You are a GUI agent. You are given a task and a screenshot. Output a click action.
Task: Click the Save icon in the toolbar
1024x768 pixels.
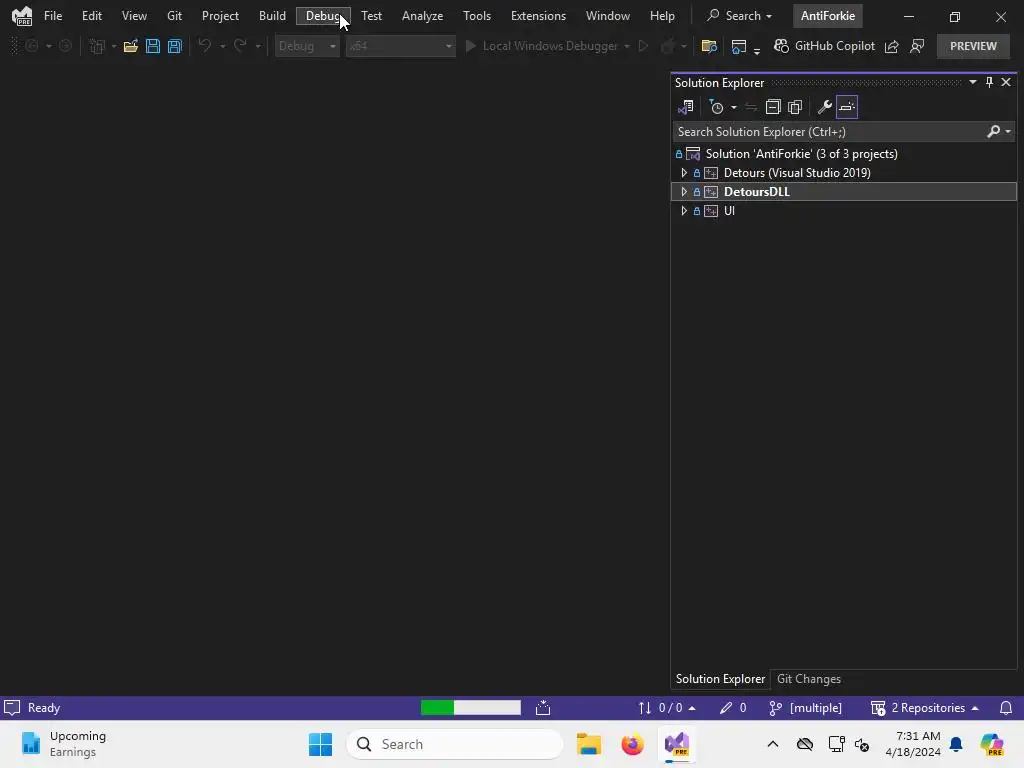(x=153, y=46)
